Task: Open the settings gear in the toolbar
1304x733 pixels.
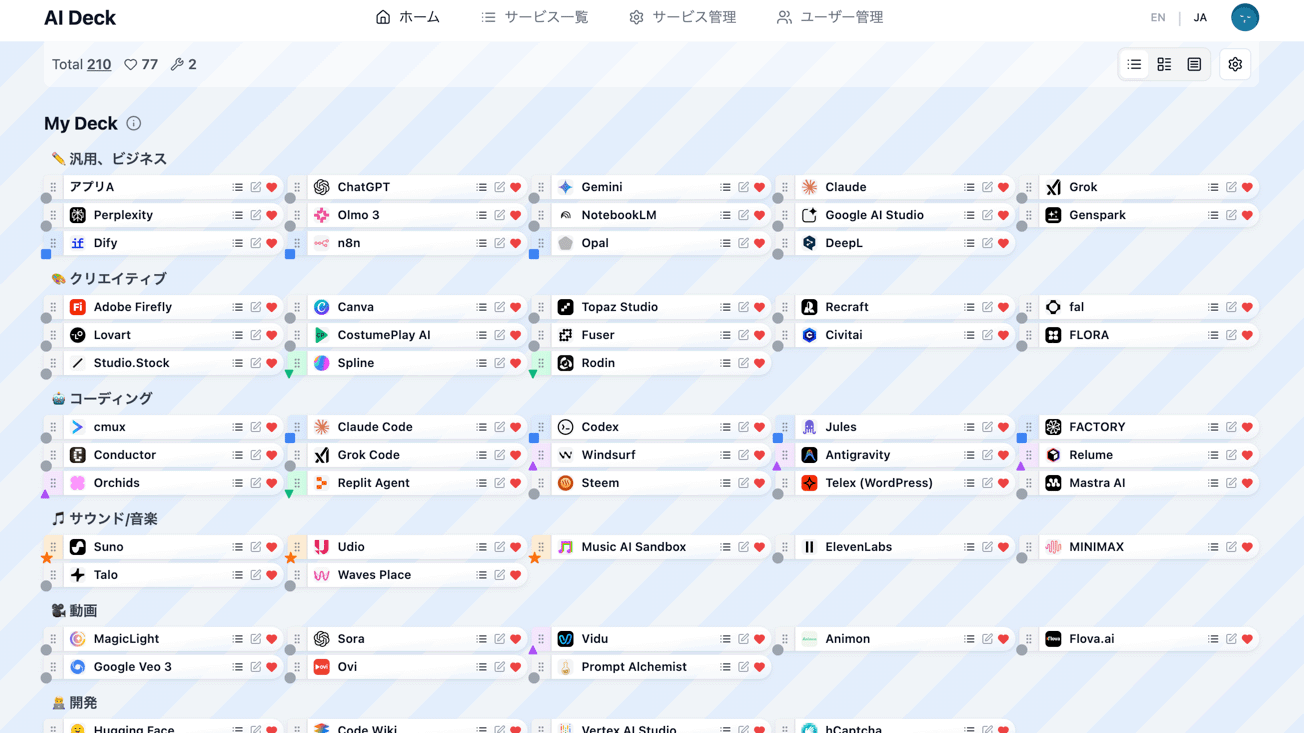Action: coord(1235,65)
